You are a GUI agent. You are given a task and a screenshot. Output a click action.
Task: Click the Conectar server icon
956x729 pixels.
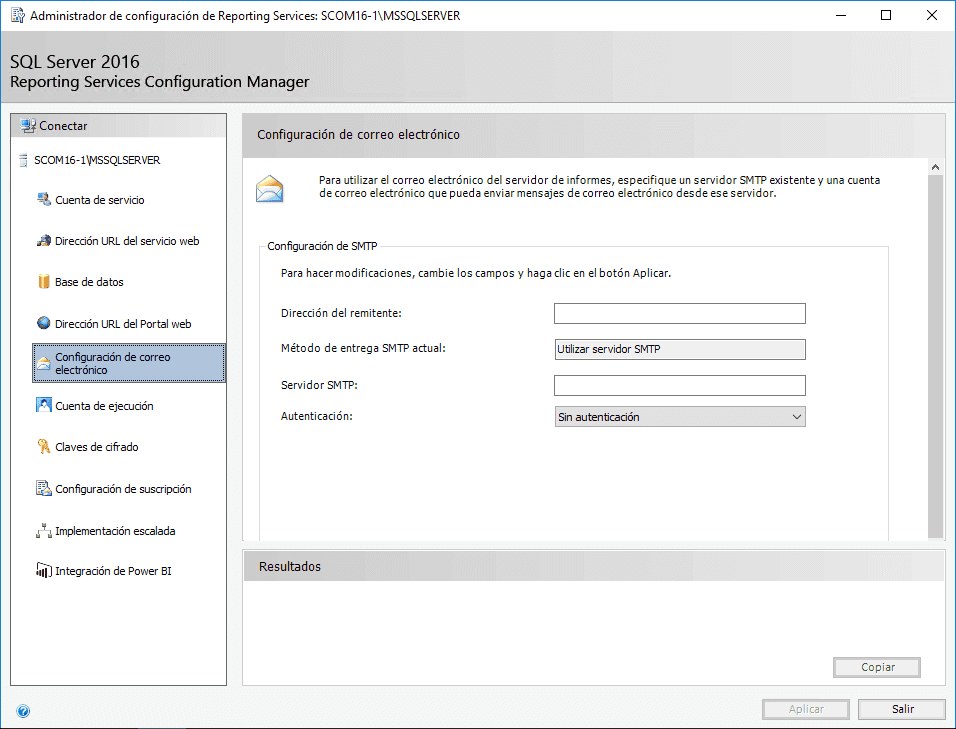pos(28,126)
